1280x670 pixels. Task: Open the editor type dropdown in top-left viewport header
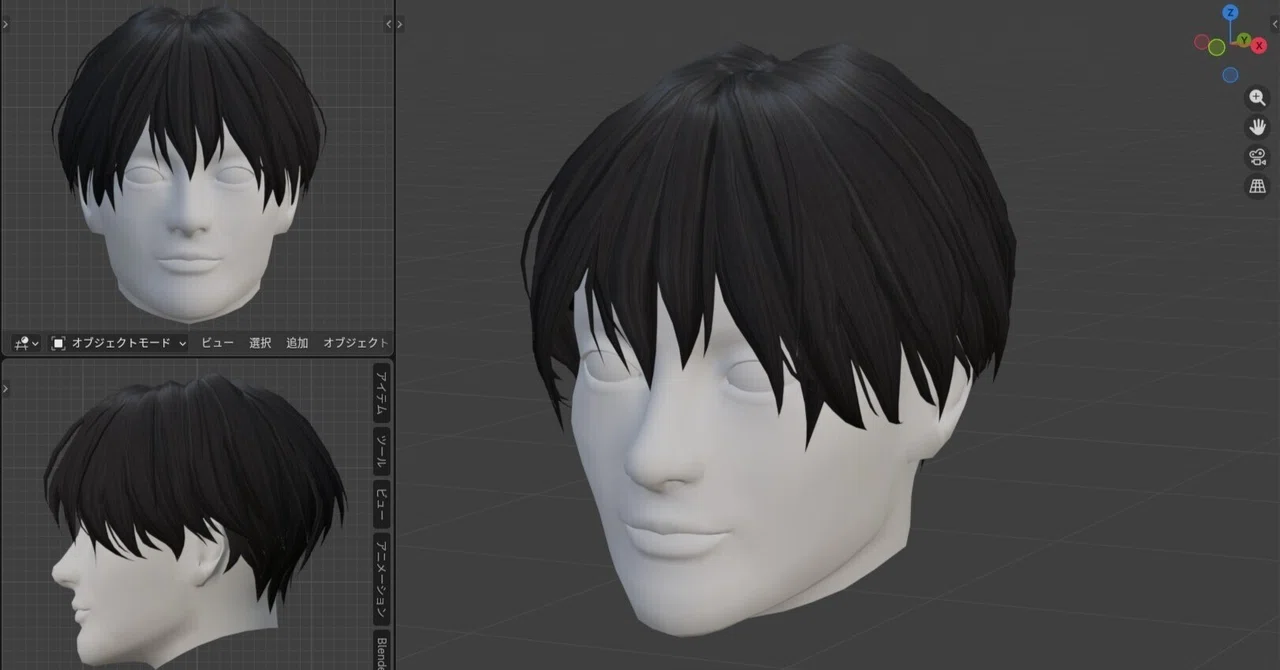26,343
